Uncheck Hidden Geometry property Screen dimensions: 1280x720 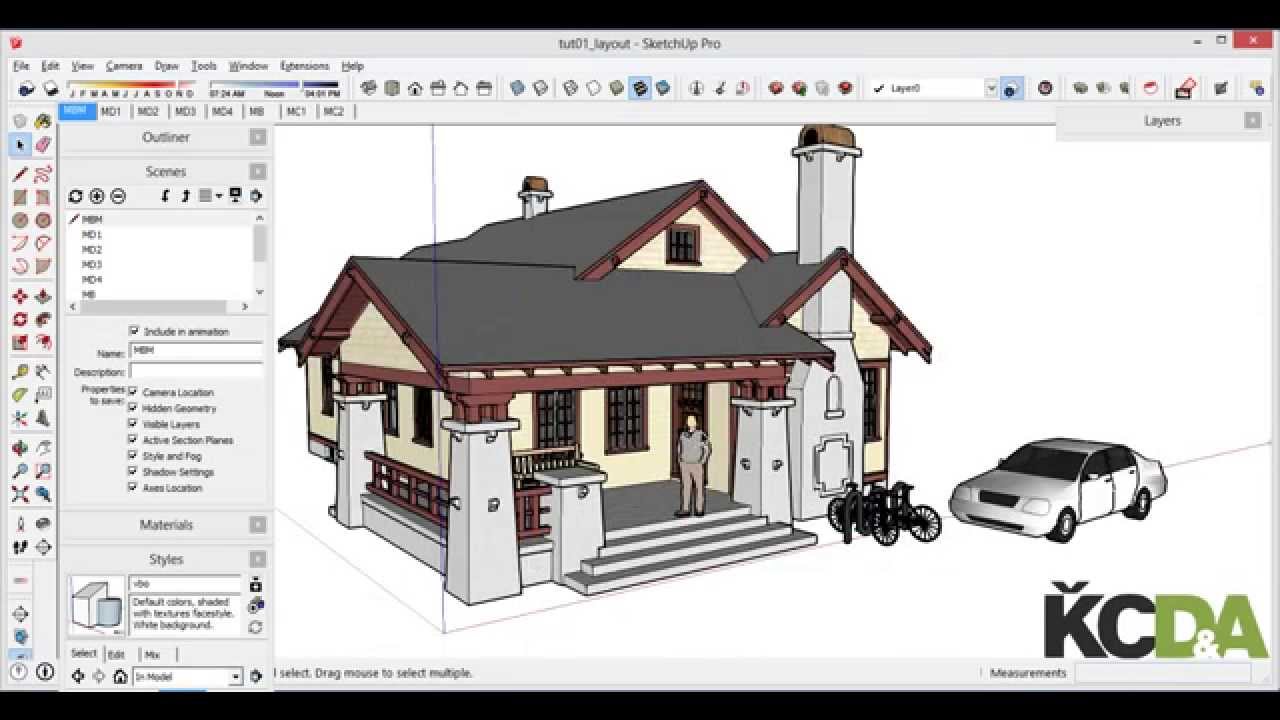[133, 408]
